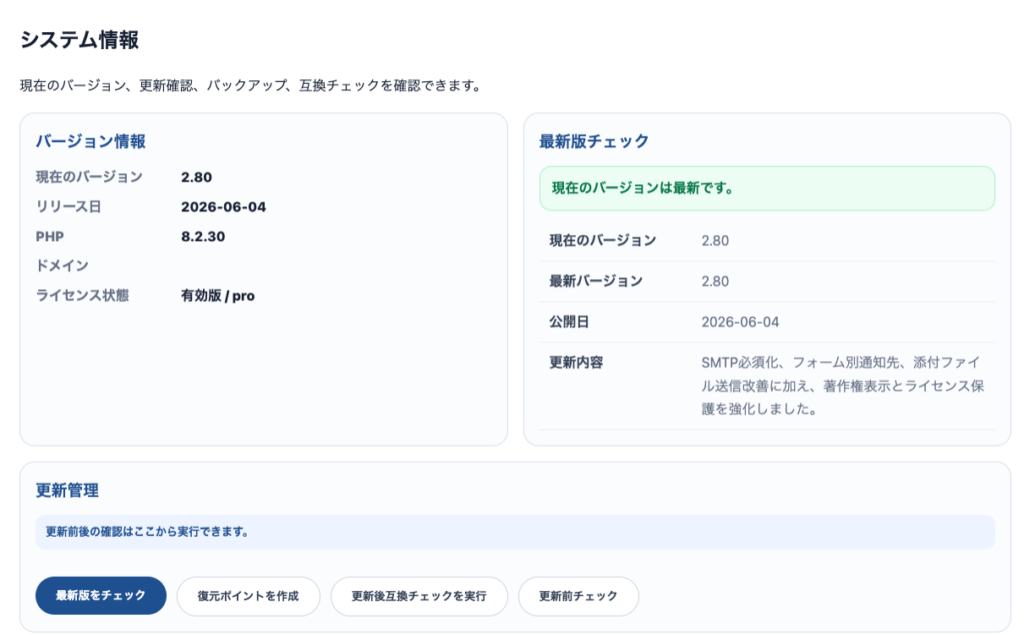Select the 更新内容 row label
Screen dimensions: 1024x635
click(x=575, y=362)
